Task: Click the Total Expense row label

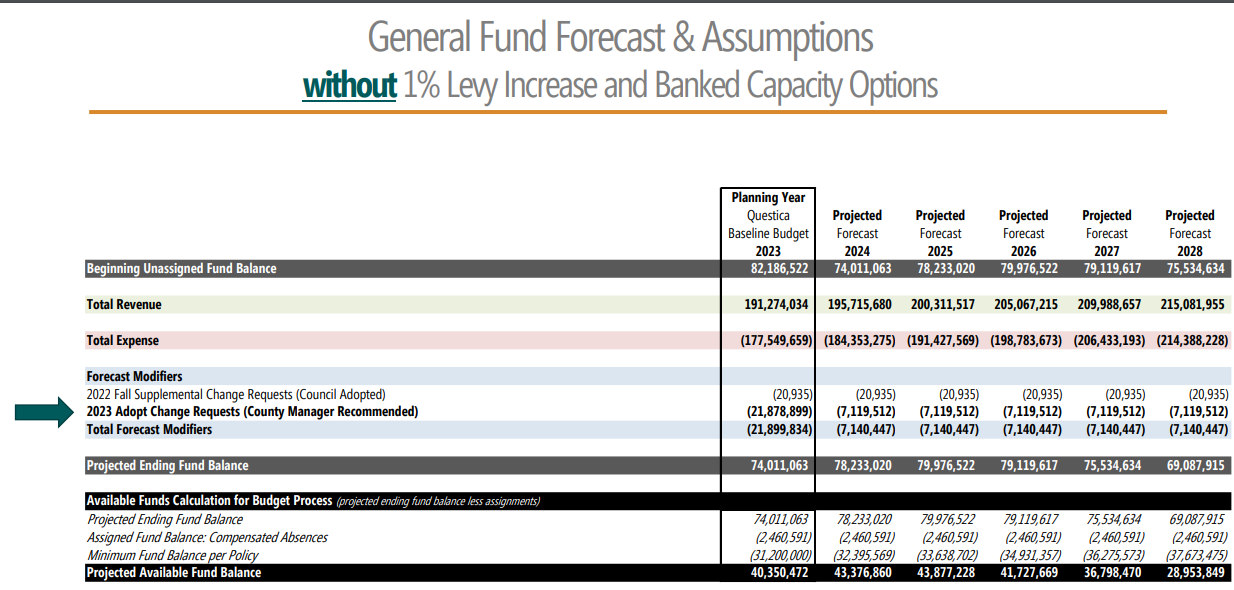Action: tap(122, 340)
